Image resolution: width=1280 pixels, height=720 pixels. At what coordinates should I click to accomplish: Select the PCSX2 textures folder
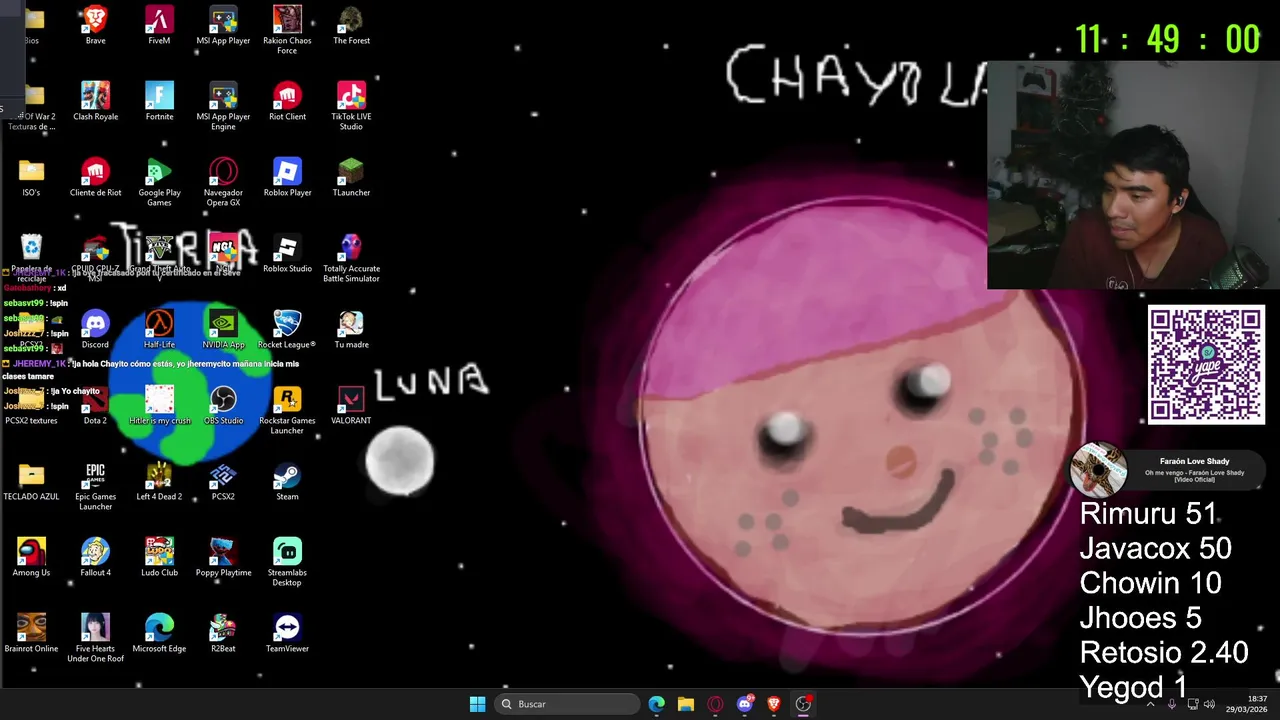click(x=31, y=405)
